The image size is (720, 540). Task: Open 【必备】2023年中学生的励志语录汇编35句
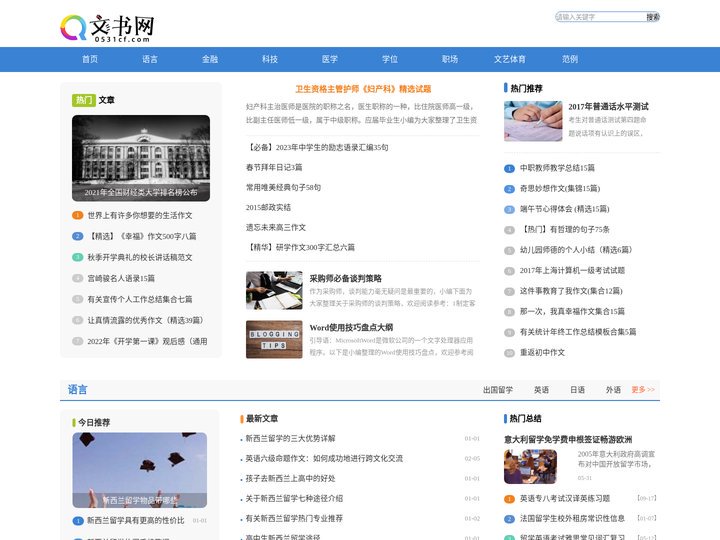[x=317, y=147]
